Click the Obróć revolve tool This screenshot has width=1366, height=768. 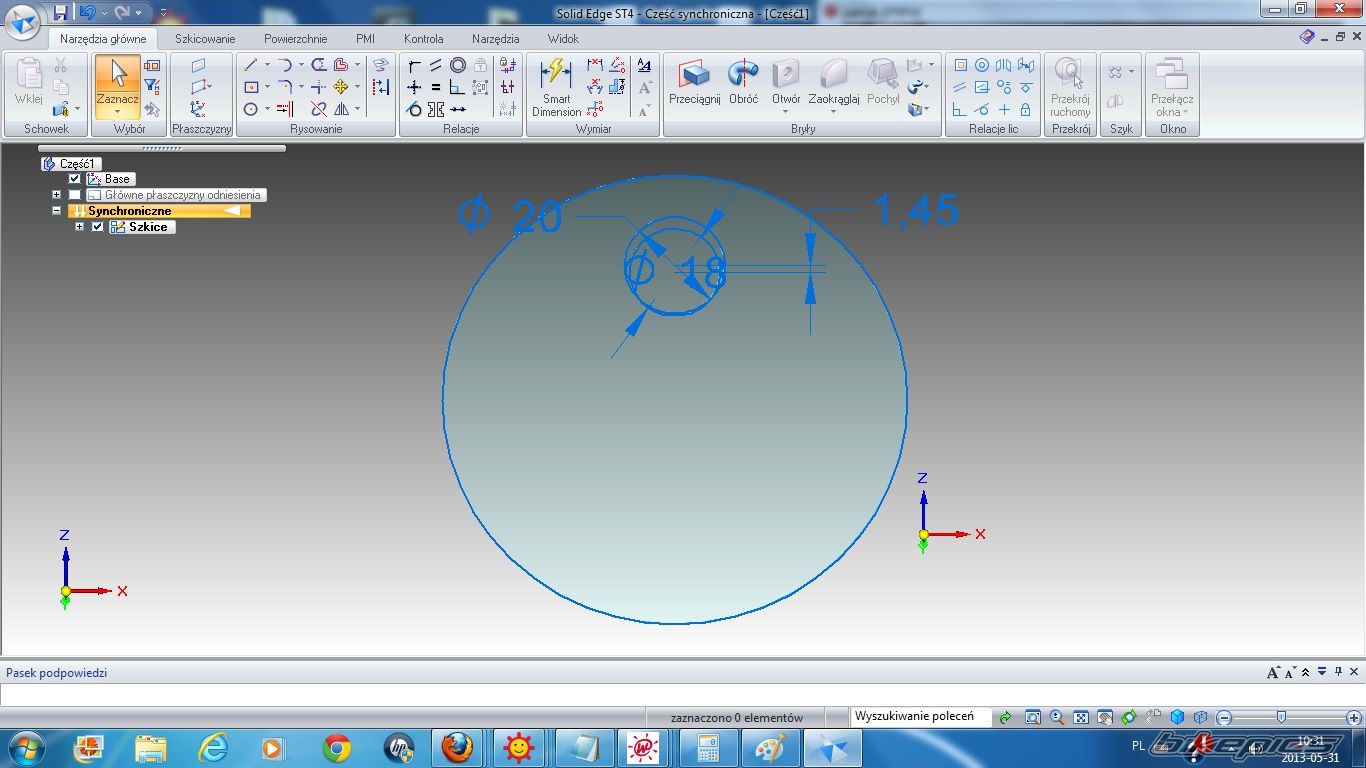pos(743,84)
